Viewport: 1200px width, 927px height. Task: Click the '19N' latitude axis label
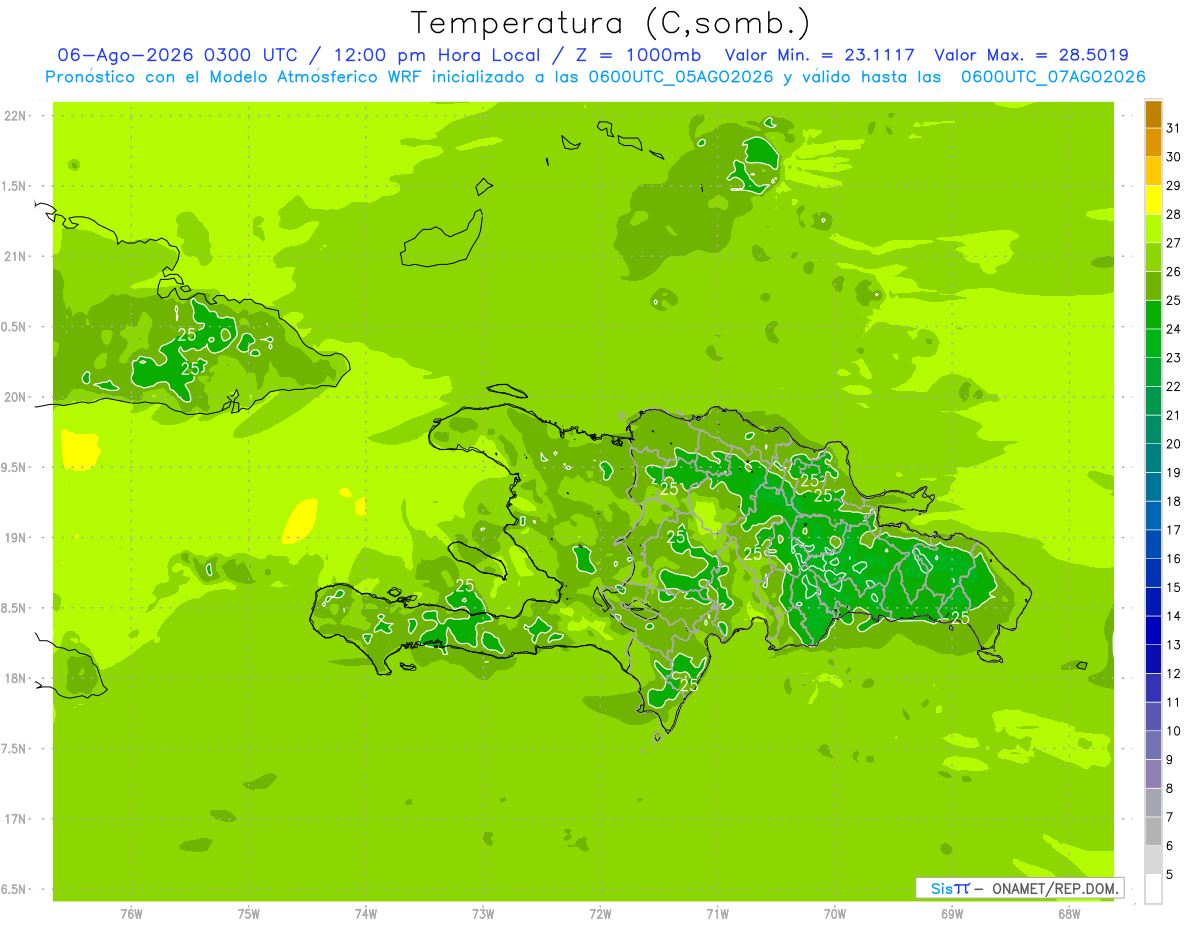15,538
